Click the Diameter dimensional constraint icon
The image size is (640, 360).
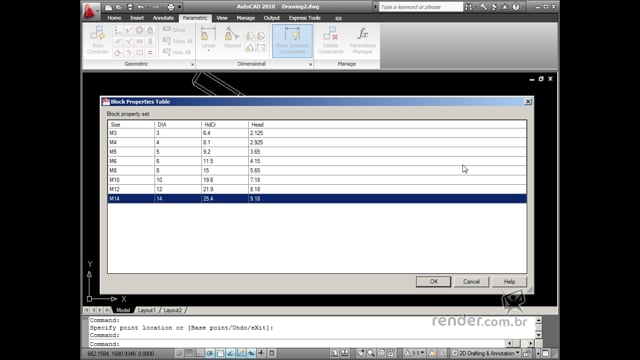click(x=261, y=36)
